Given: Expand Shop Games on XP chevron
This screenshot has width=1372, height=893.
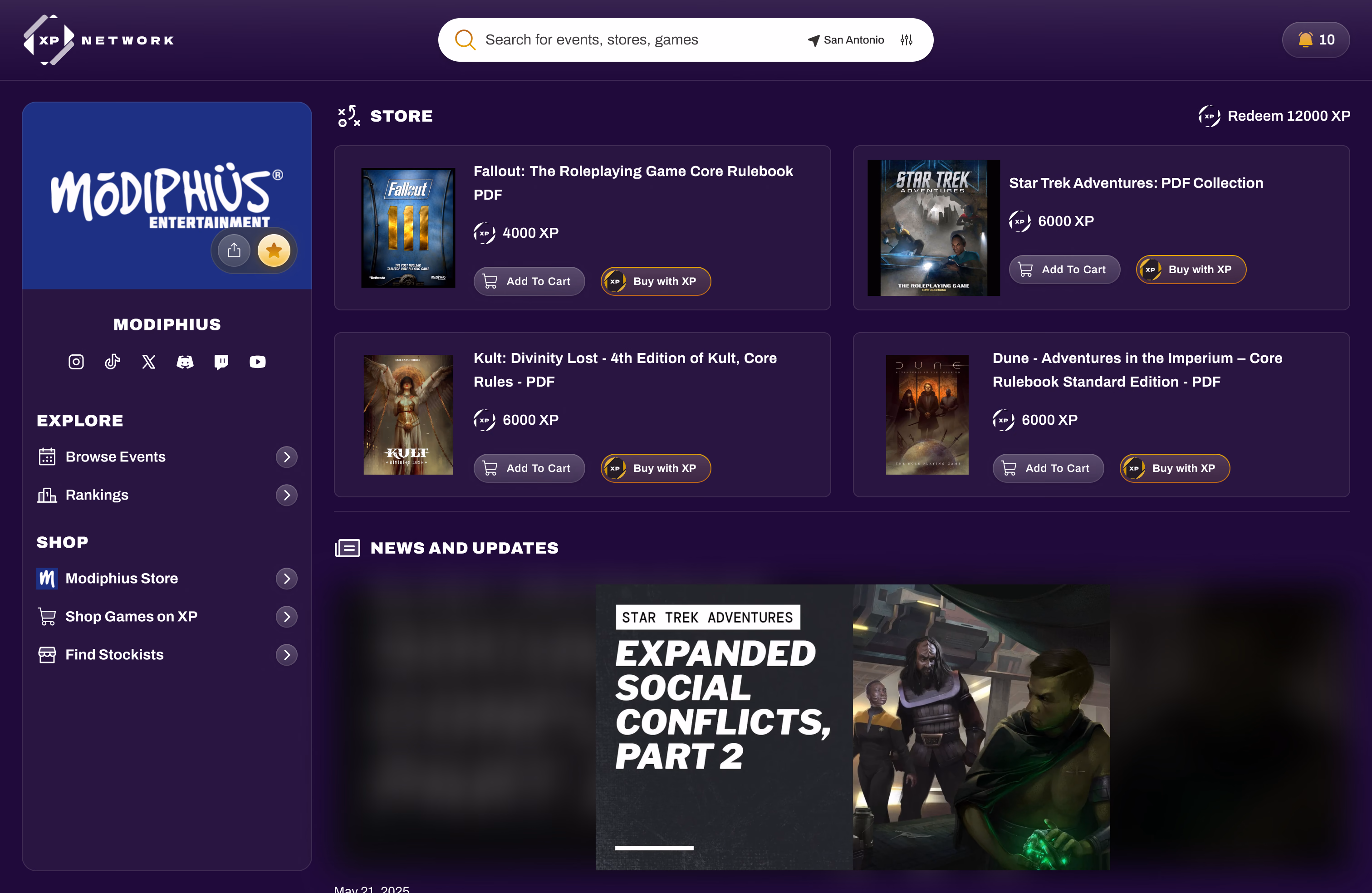Looking at the screenshot, I should pyautogui.click(x=286, y=616).
